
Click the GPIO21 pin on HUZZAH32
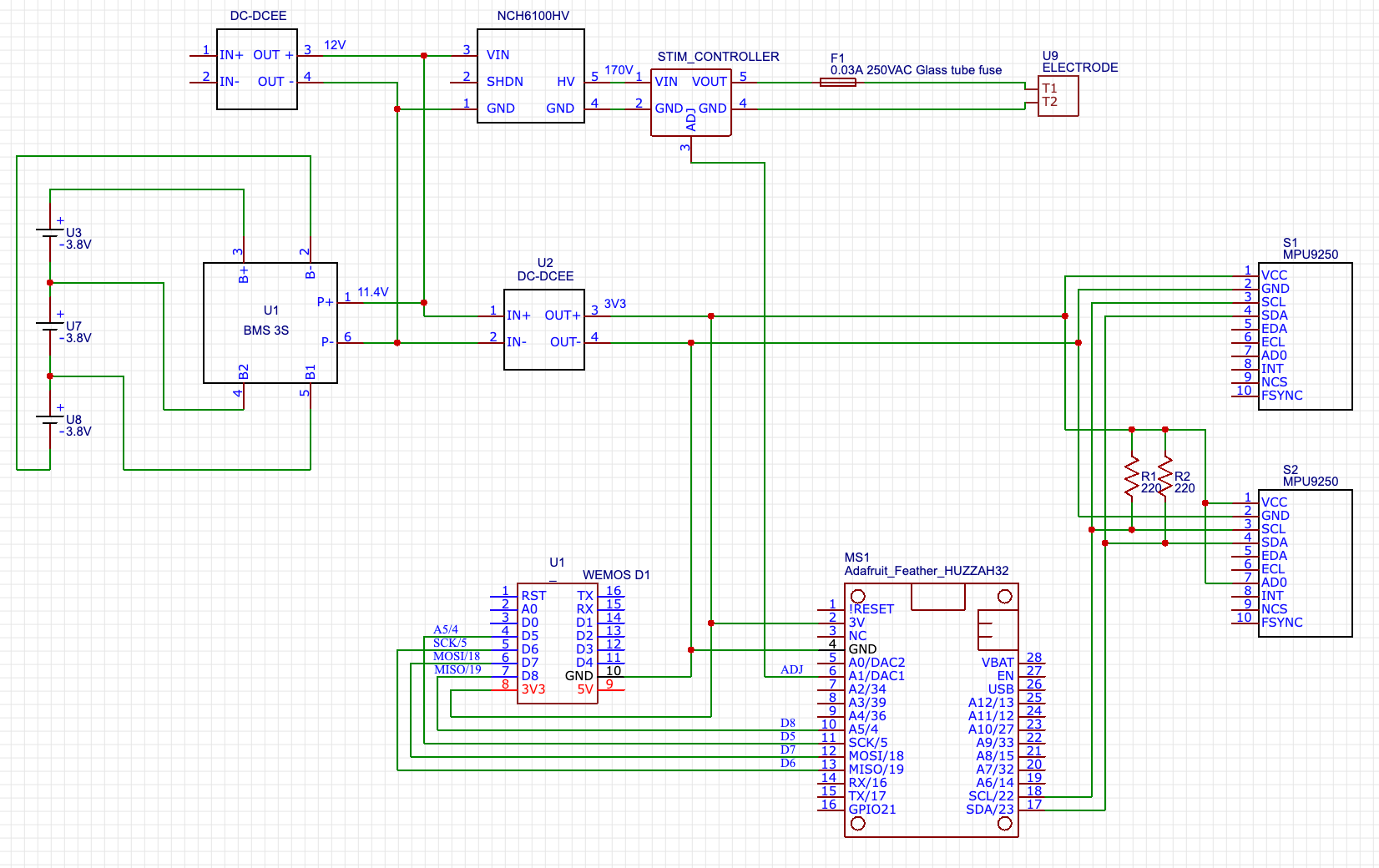pos(872,810)
